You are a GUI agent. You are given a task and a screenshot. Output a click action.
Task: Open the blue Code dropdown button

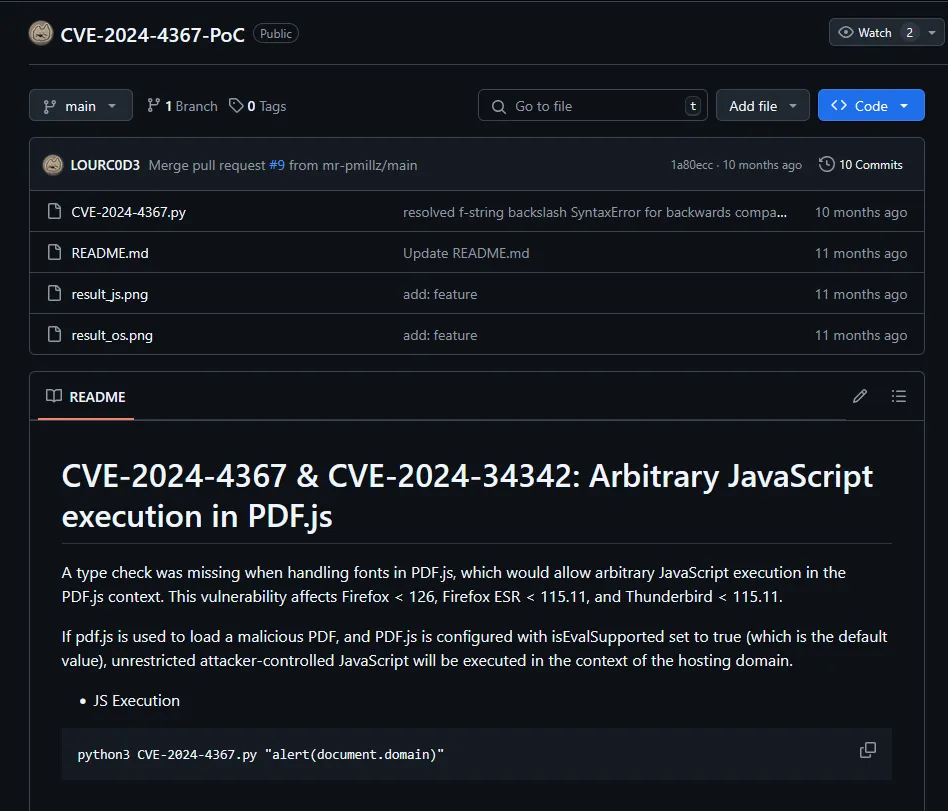point(871,106)
